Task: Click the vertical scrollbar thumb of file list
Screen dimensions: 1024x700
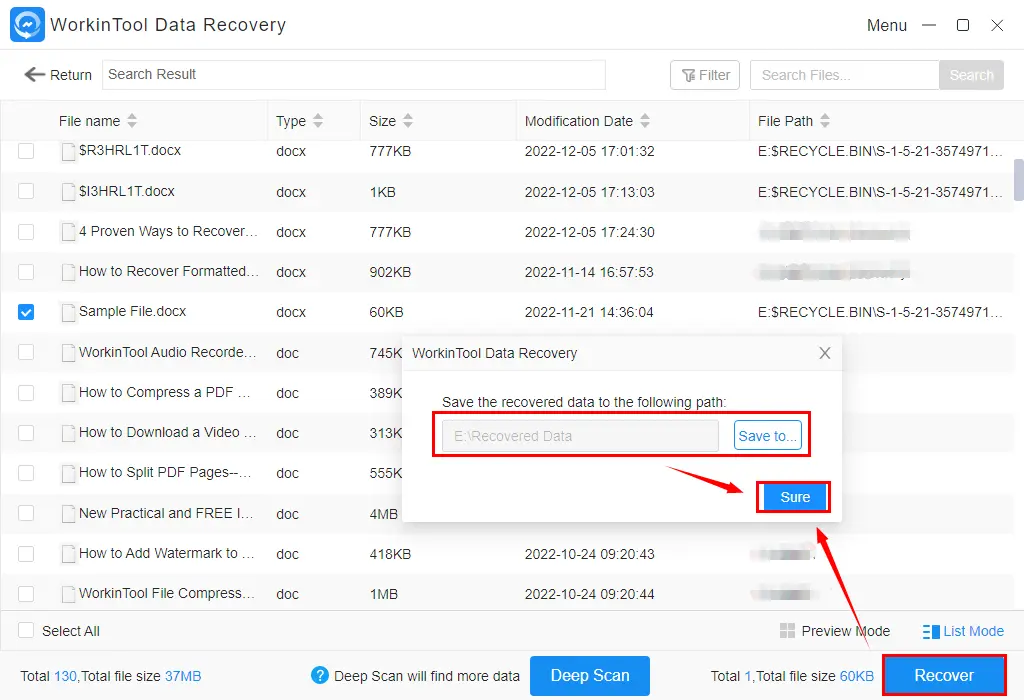Action: coord(1018,180)
